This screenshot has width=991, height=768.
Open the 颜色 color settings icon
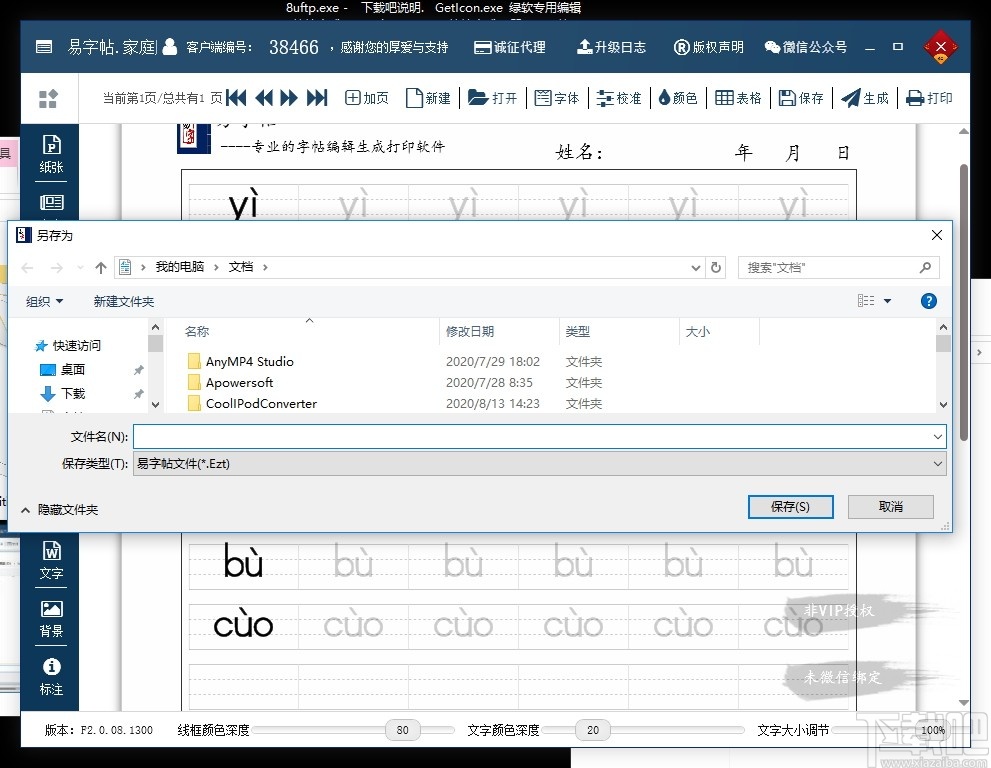point(678,98)
